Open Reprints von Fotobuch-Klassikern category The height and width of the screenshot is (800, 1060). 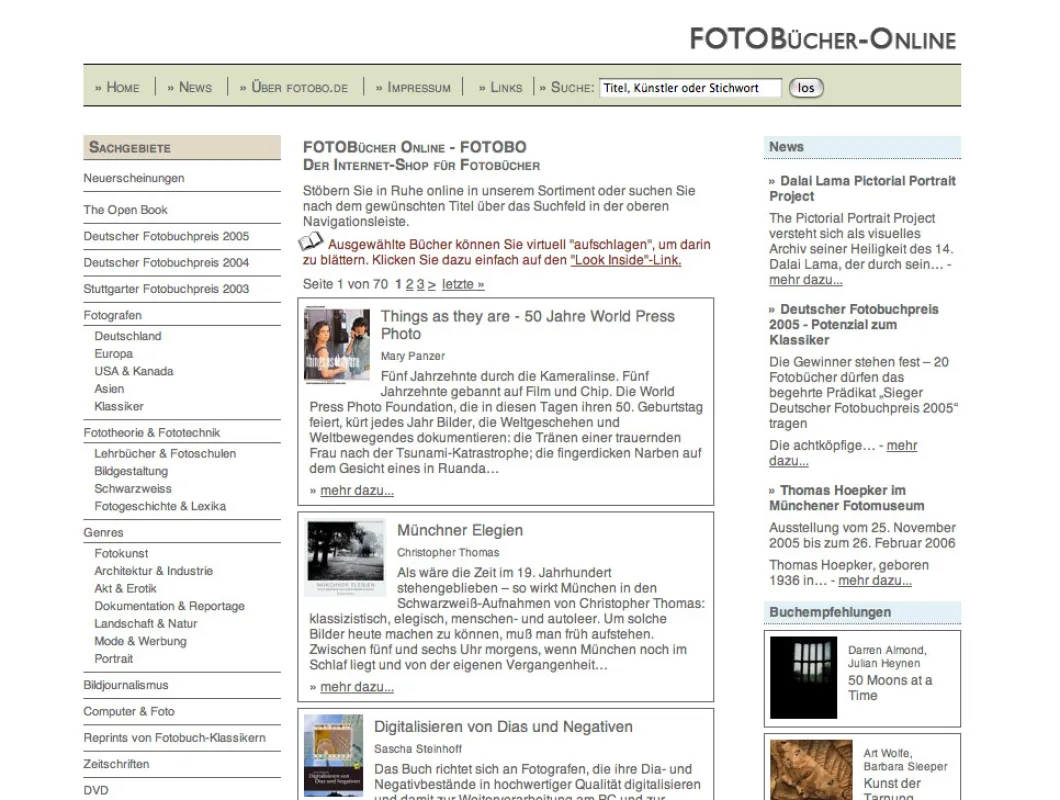pyautogui.click(x=174, y=738)
